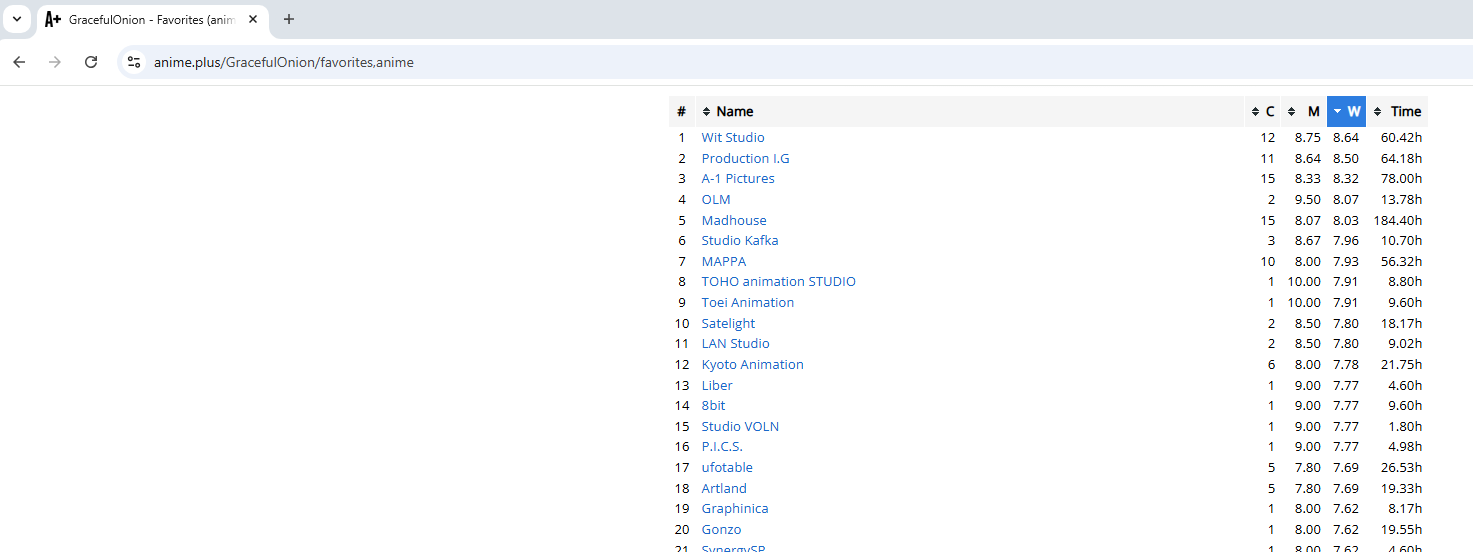Open the Artland link
Viewport: 1473px width, 552px height.
(x=724, y=489)
